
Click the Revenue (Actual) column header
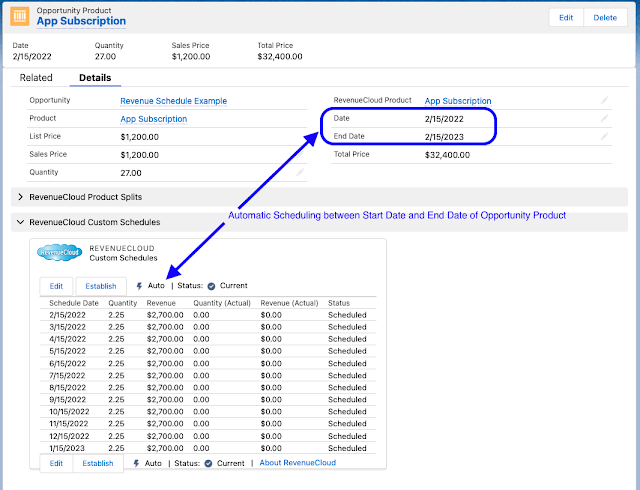tap(289, 303)
